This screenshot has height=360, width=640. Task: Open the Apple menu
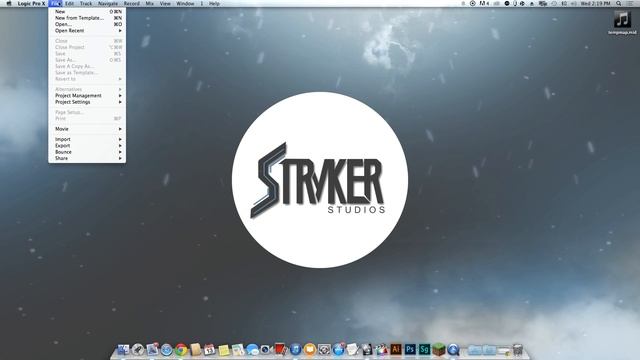click(9, 3)
